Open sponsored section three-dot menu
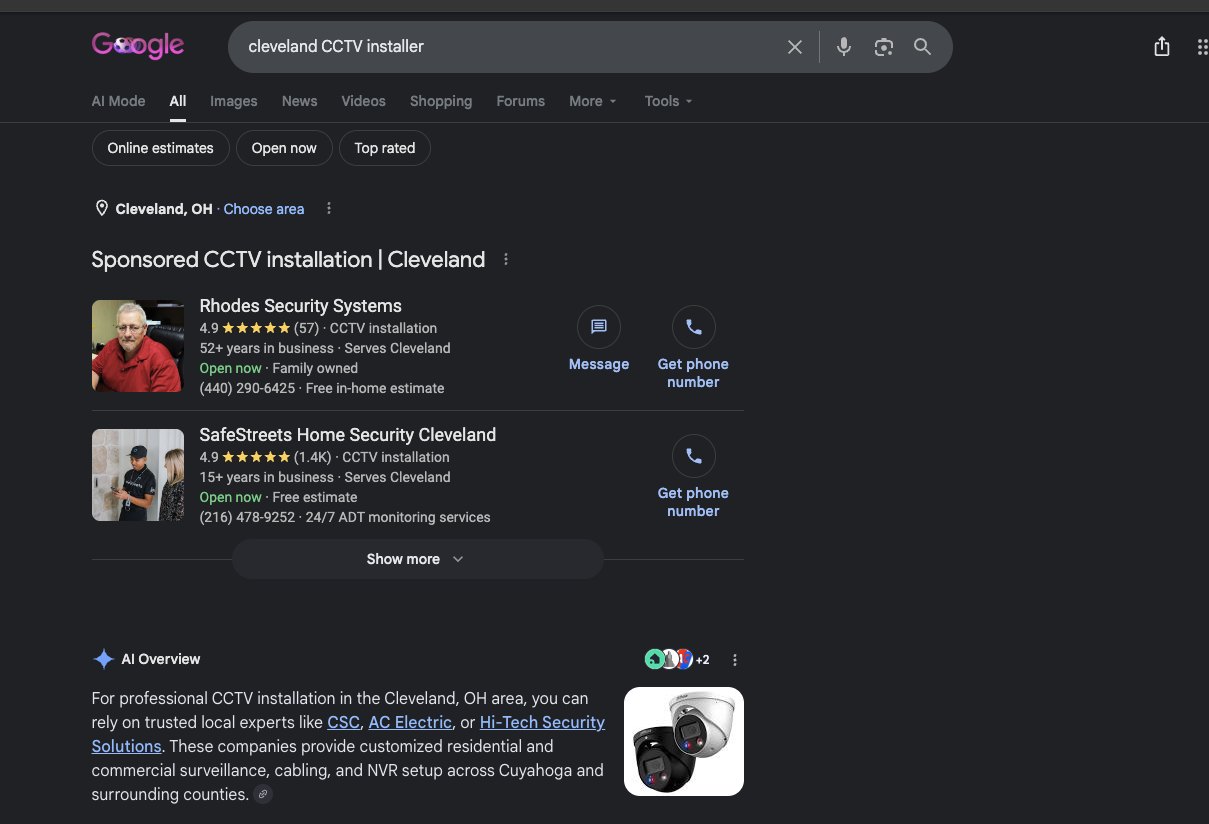The height and width of the screenshot is (824, 1209). coord(506,260)
